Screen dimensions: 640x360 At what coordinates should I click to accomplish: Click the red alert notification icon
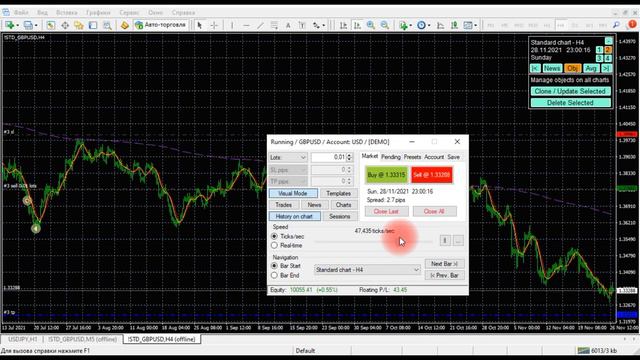point(632,24)
